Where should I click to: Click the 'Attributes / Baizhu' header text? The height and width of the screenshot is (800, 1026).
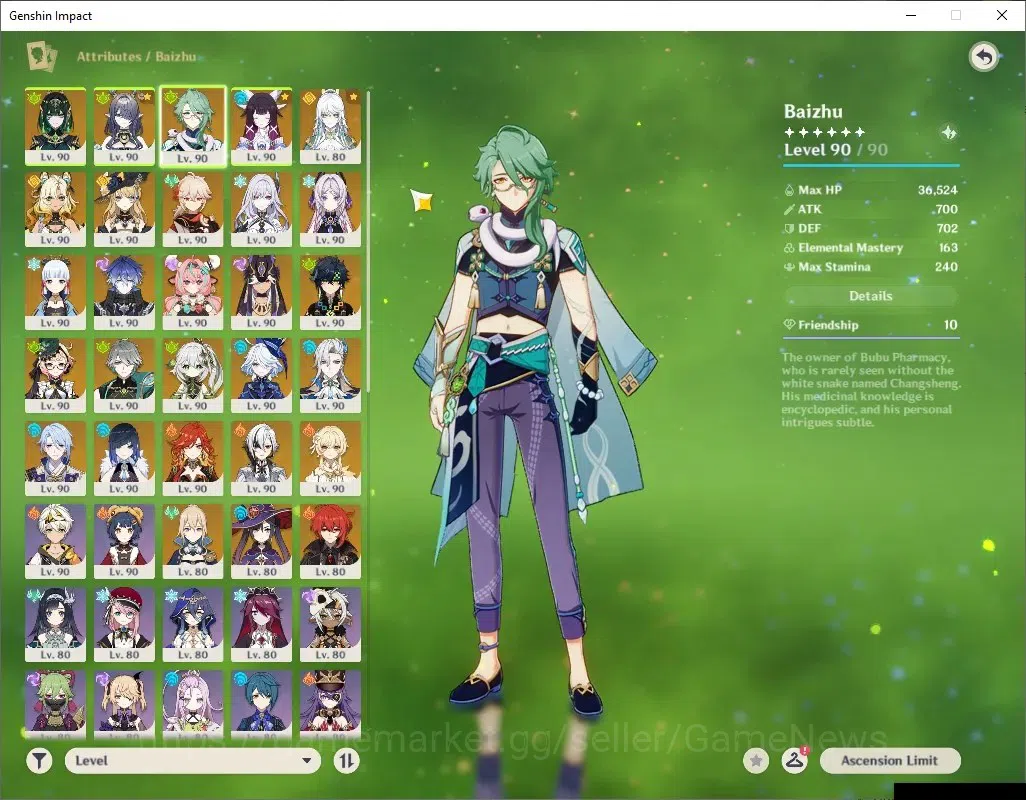pos(136,56)
